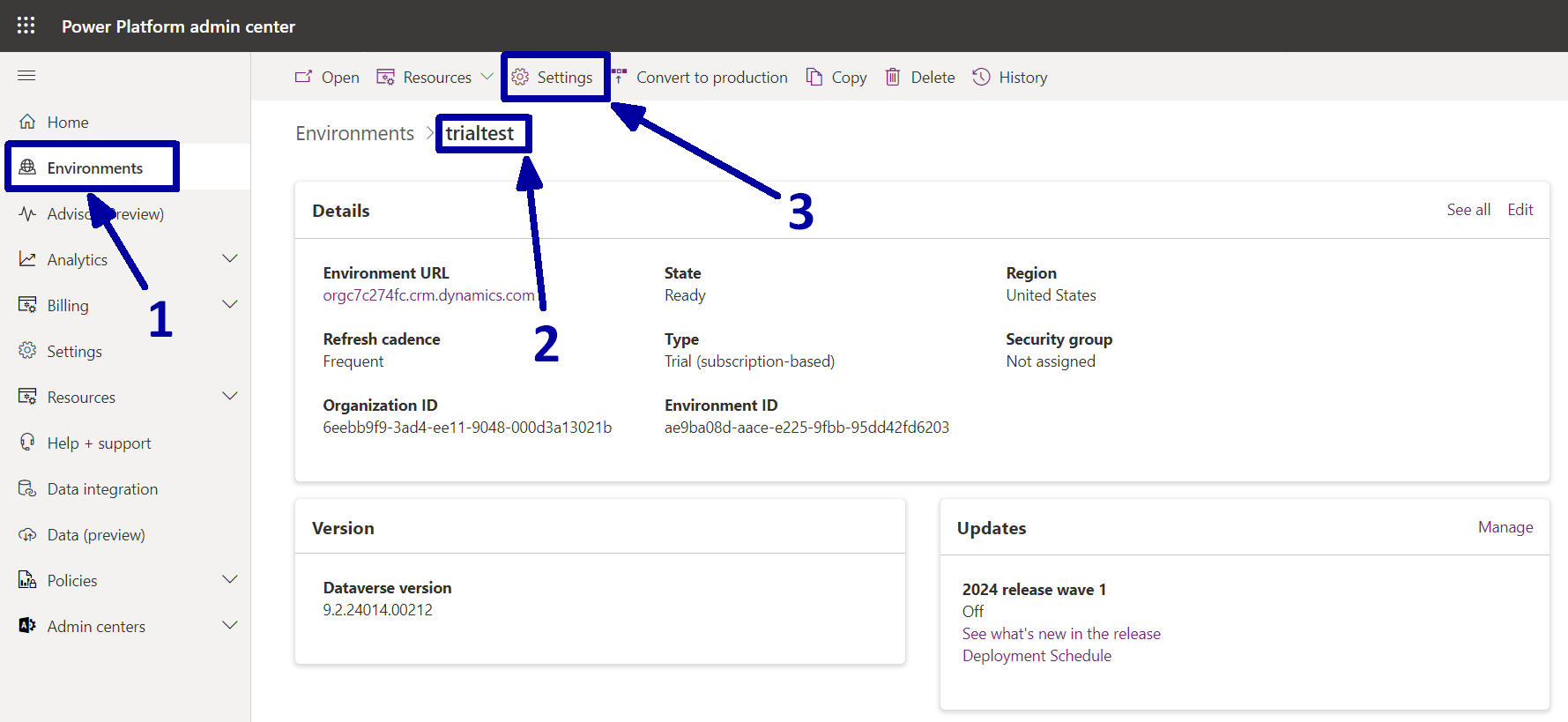
Task: Expand the Policies chevron
Action: pos(230,579)
